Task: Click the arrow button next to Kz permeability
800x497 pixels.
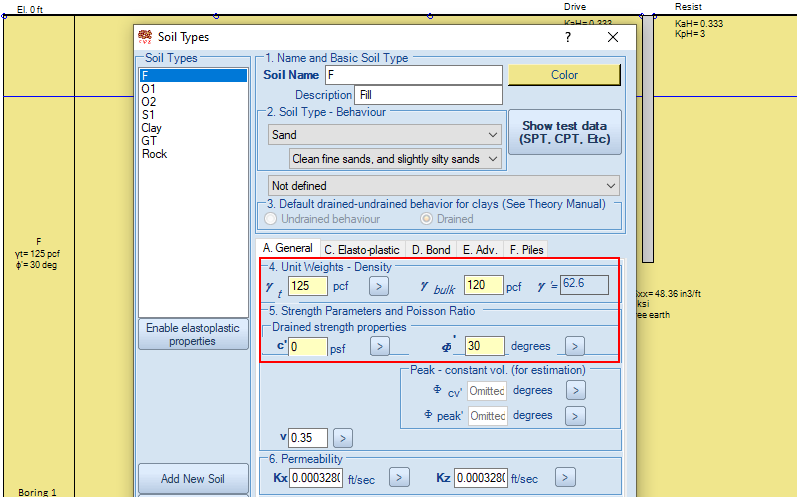Action: 565,478
